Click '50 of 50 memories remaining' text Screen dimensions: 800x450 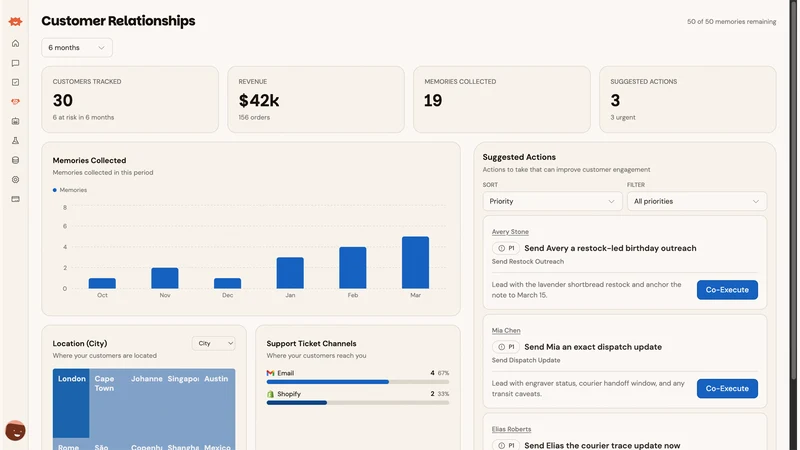731,21
